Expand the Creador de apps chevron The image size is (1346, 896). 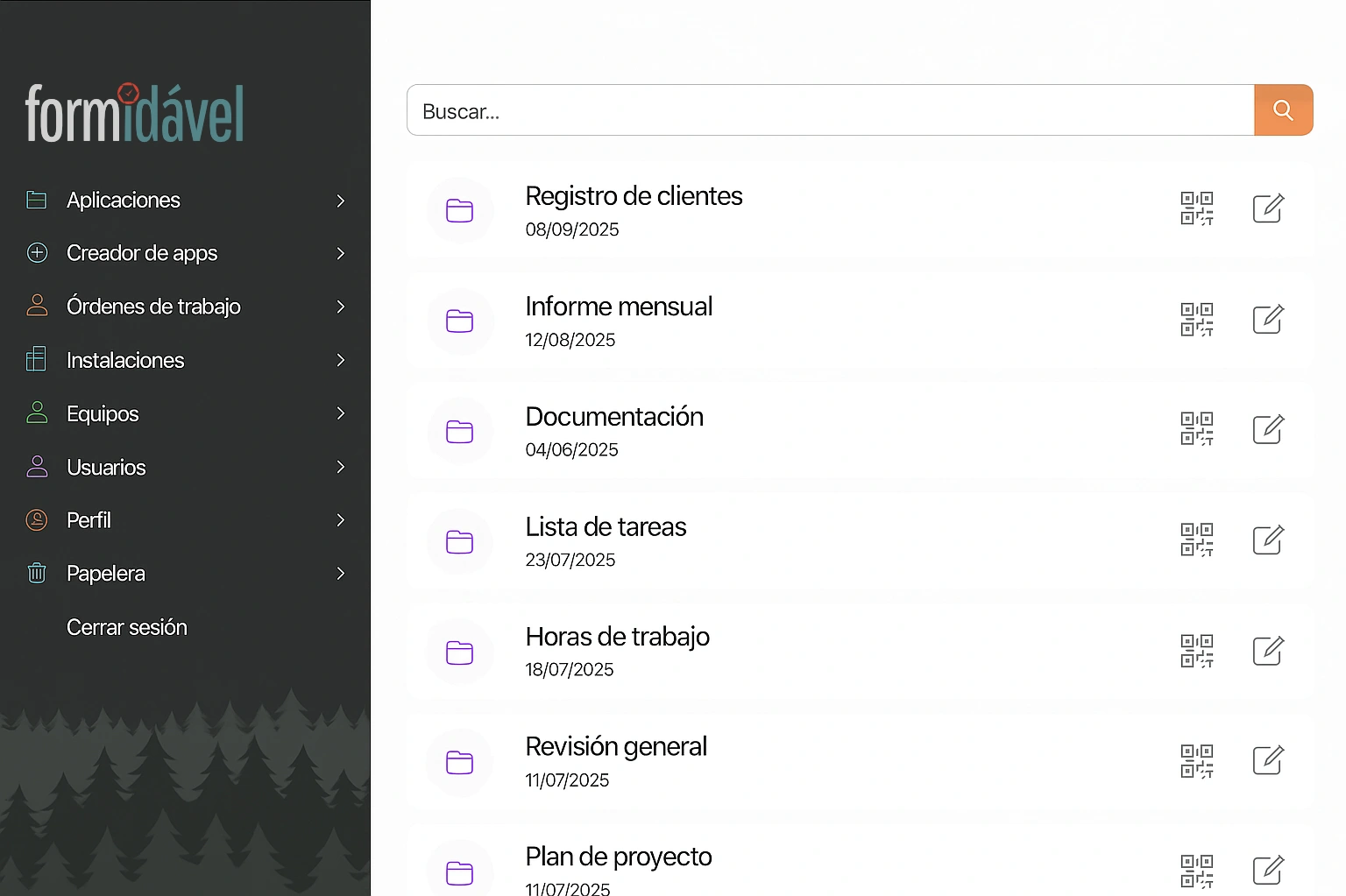click(341, 253)
